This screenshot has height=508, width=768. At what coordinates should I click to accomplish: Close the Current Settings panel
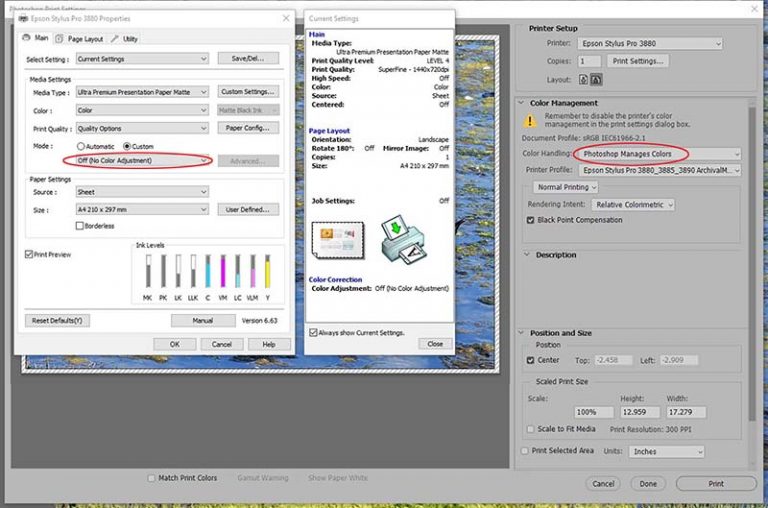(435, 344)
